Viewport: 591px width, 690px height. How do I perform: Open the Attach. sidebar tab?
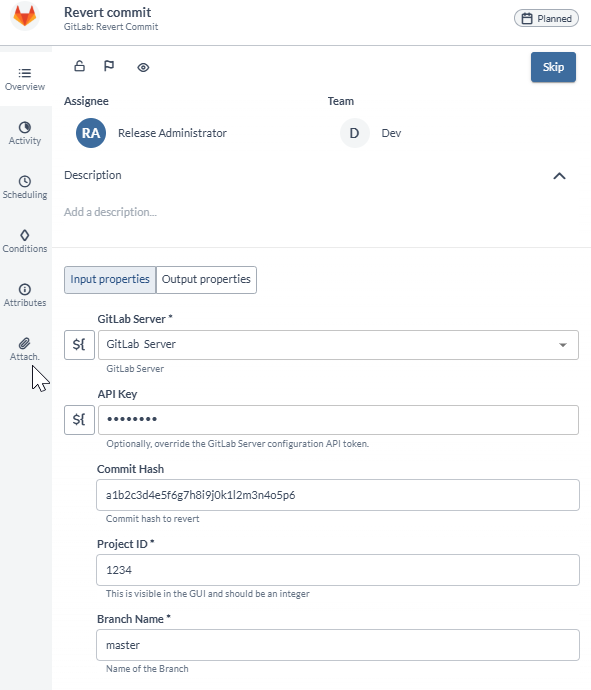(x=25, y=350)
